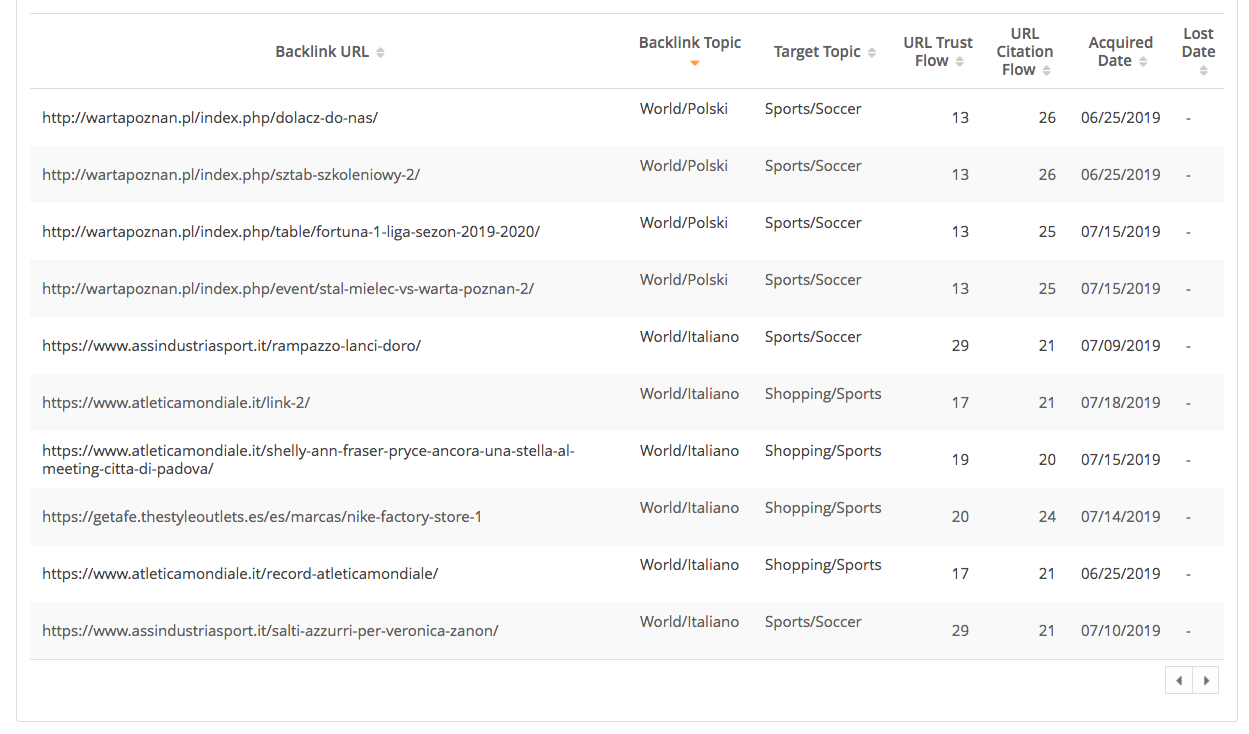Open wartapoznan sztab-szkoleniowy-2 backlink URL
This screenshot has height=734, width=1249.
[231, 174]
